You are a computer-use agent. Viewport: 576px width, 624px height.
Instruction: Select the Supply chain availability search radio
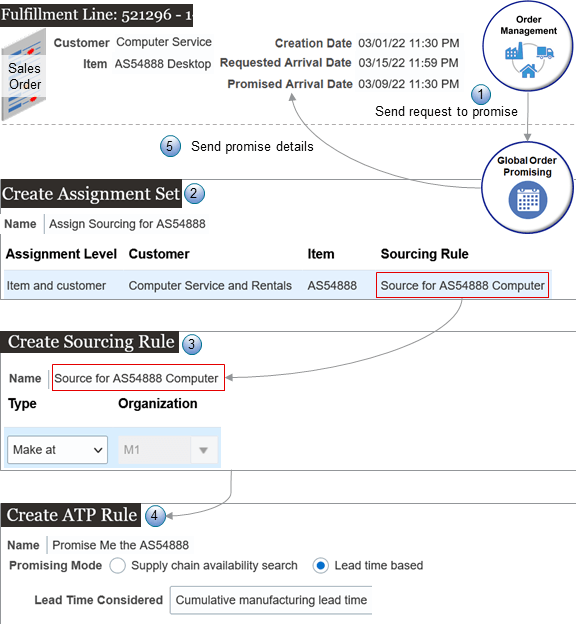click(x=118, y=566)
